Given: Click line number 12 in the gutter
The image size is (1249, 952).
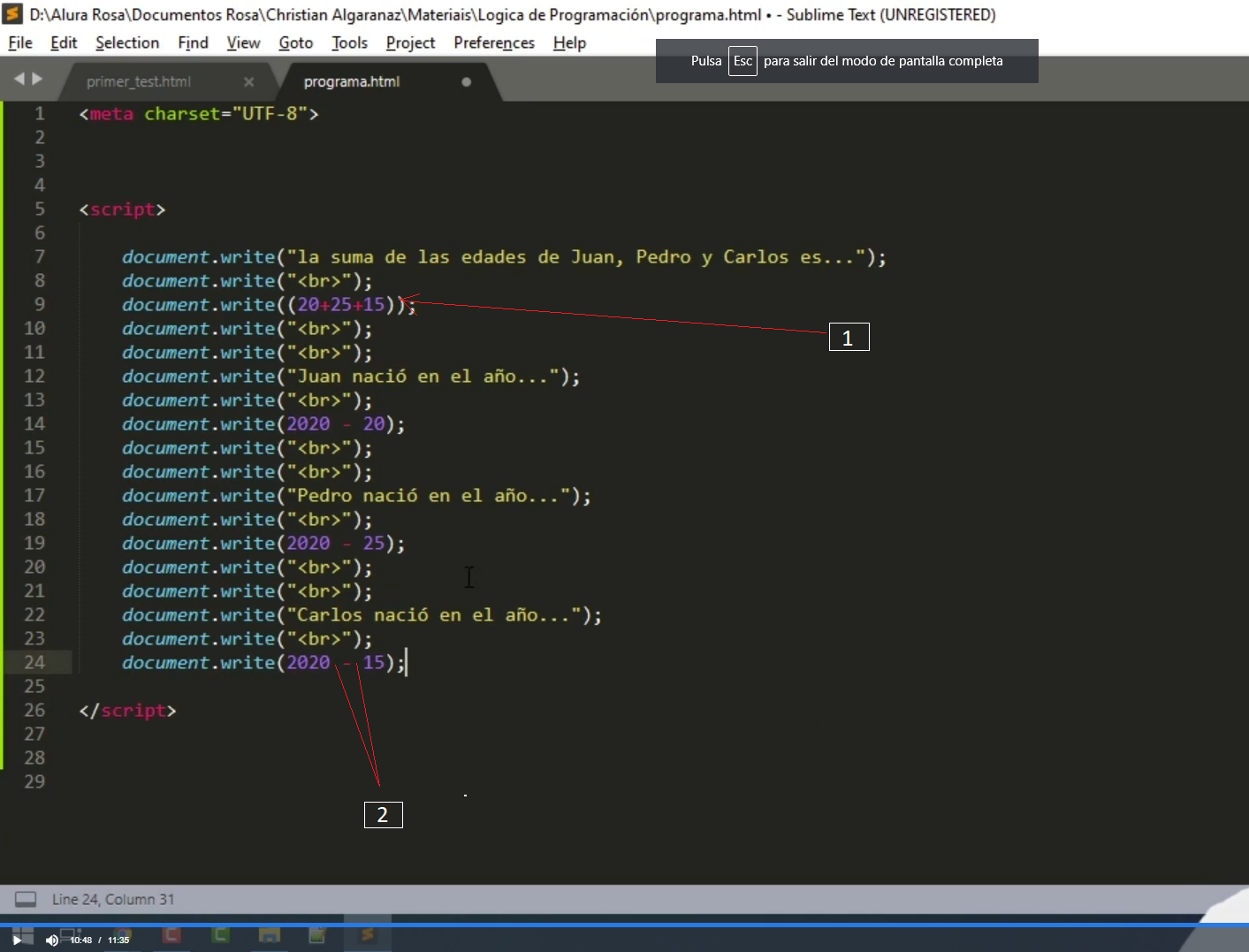Looking at the screenshot, I should [x=34, y=376].
